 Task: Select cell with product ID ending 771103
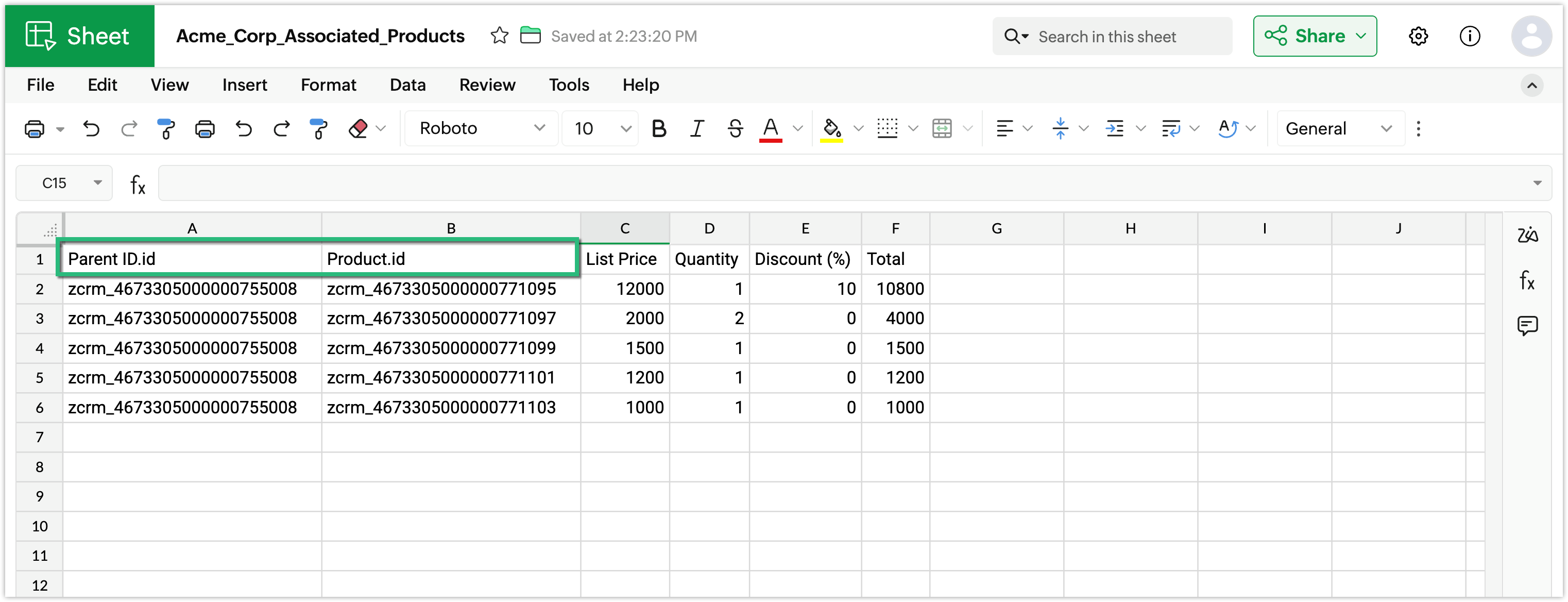point(451,408)
